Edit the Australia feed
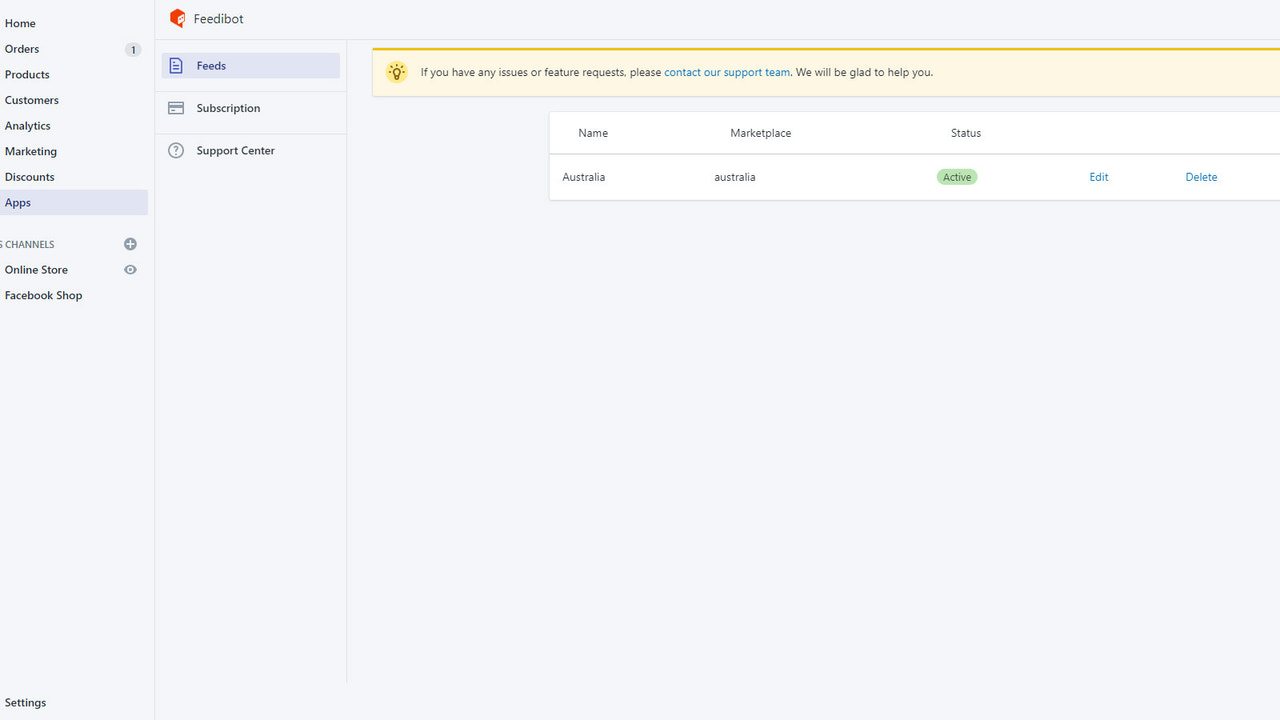Screen dimensions: 1280x720 pos(1098,176)
